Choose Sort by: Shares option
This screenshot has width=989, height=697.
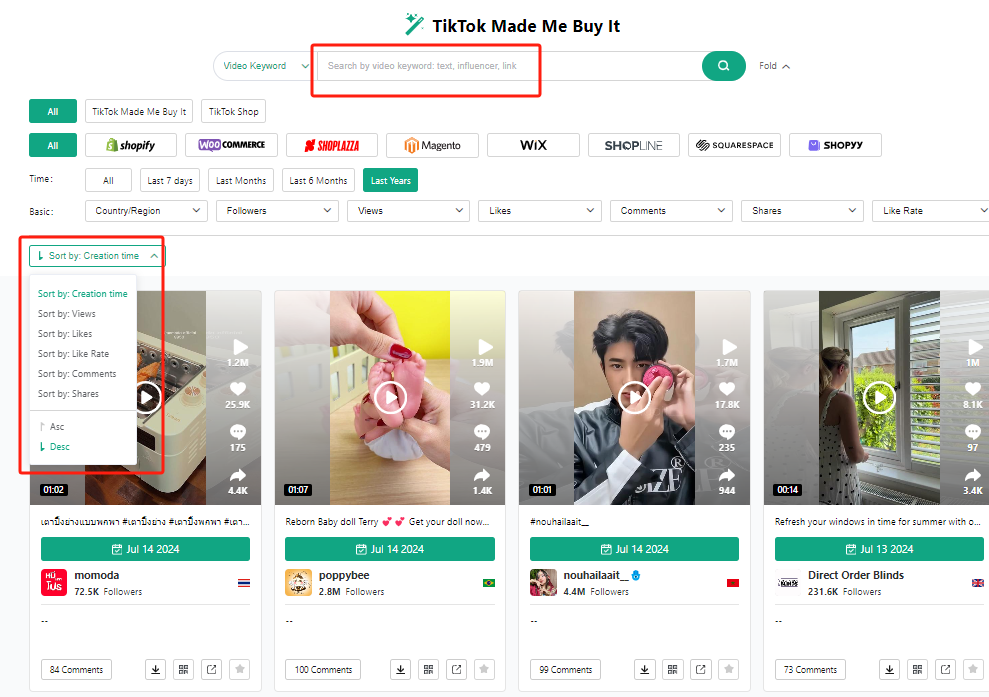click(68, 394)
